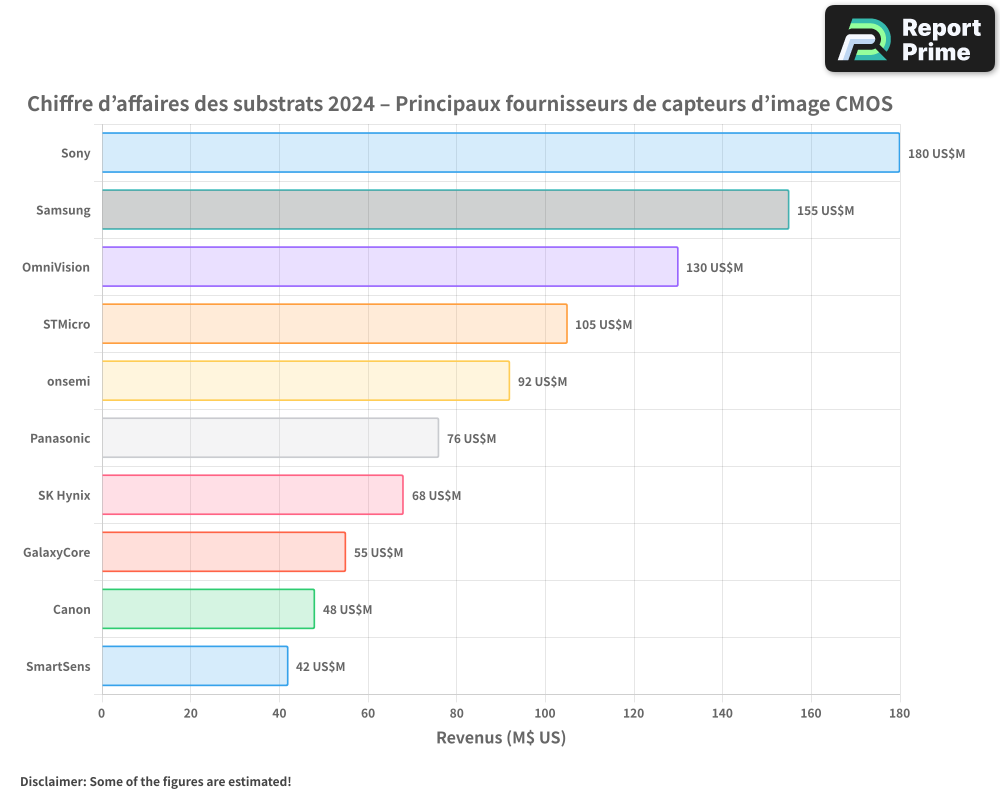Select the Panasonic bar
This screenshot has width=1000, height=800.
coord(270,438)
